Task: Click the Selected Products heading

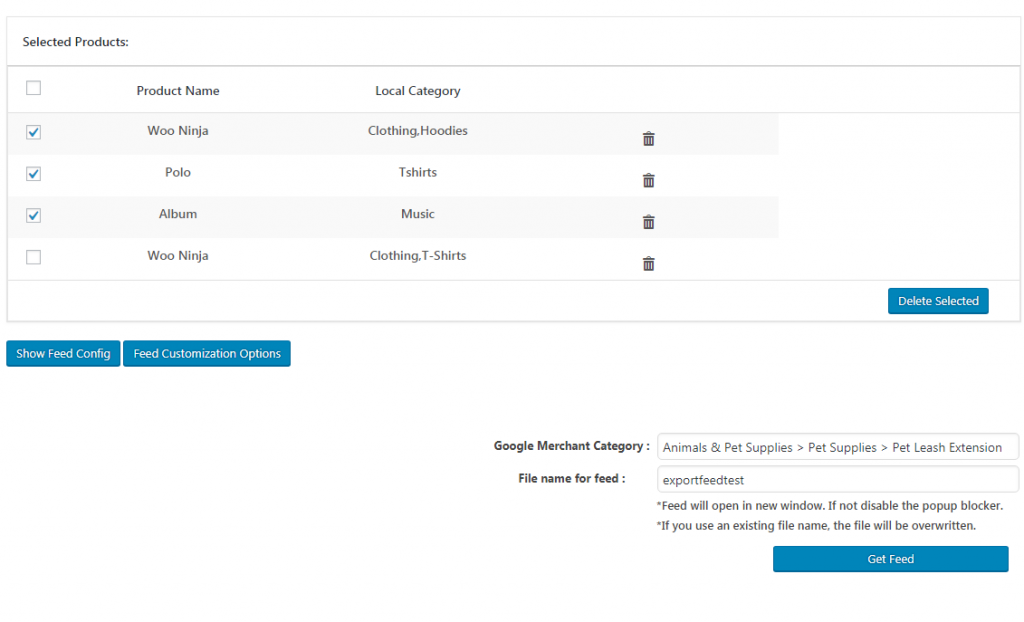Action: tap(75, 42)
